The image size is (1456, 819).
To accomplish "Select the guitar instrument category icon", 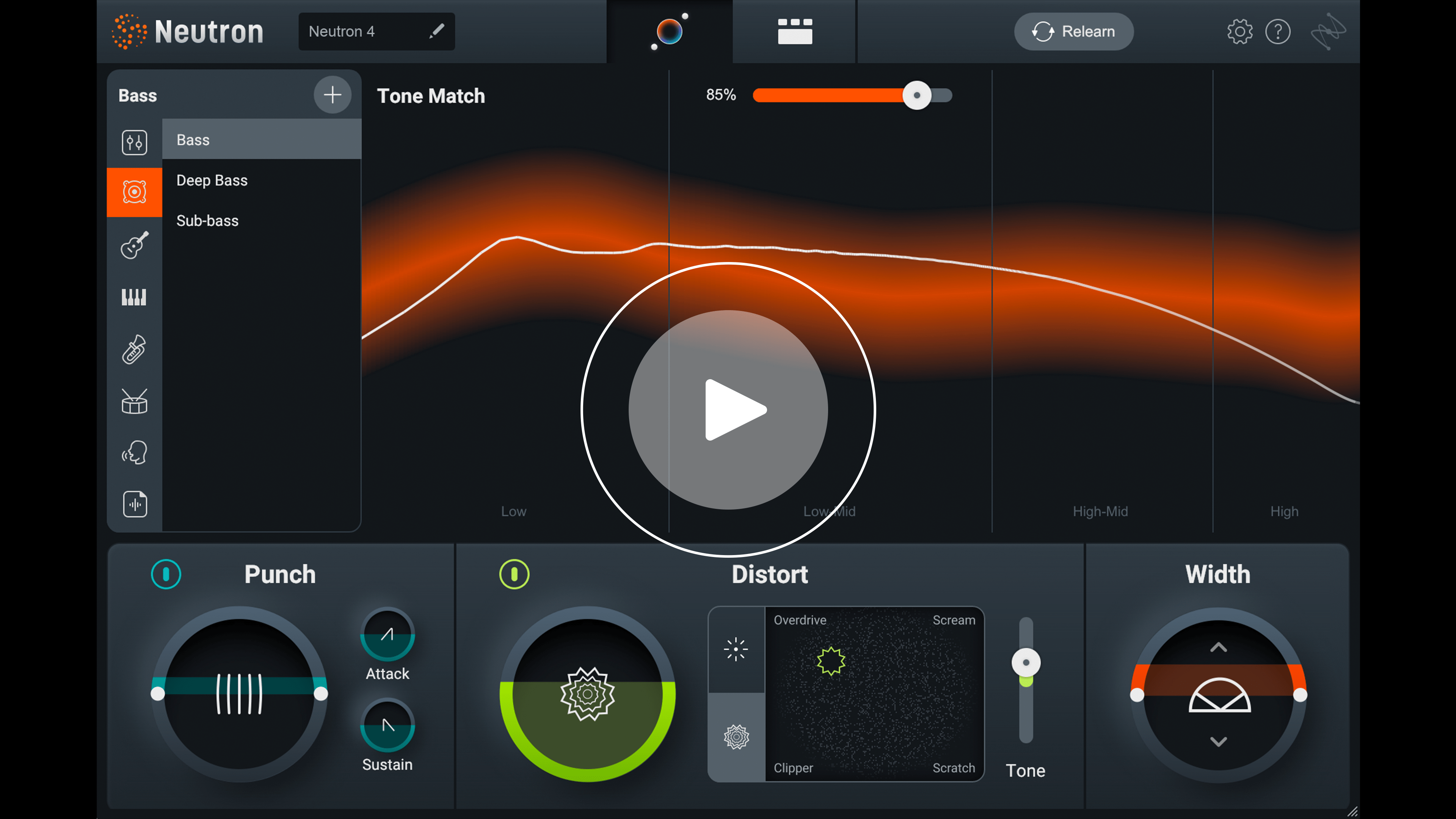I will pos(135,245).
